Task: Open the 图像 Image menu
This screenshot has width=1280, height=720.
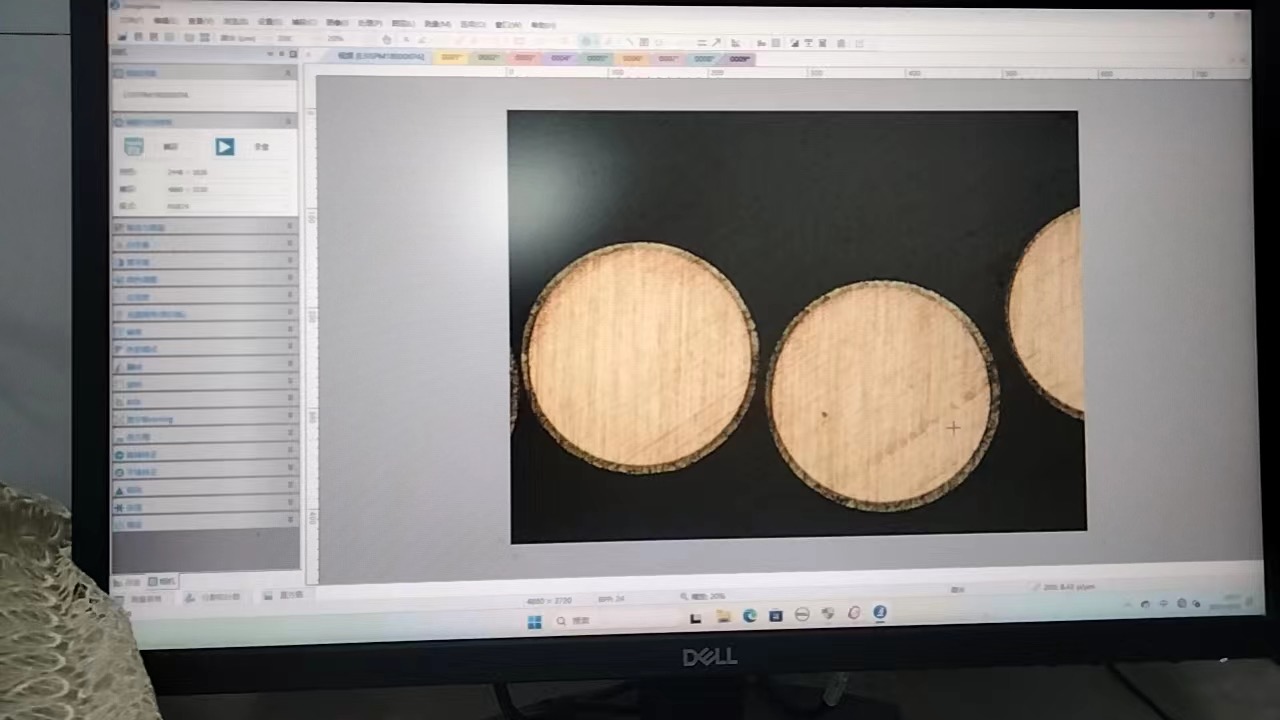Action: [x=336, y=22]
